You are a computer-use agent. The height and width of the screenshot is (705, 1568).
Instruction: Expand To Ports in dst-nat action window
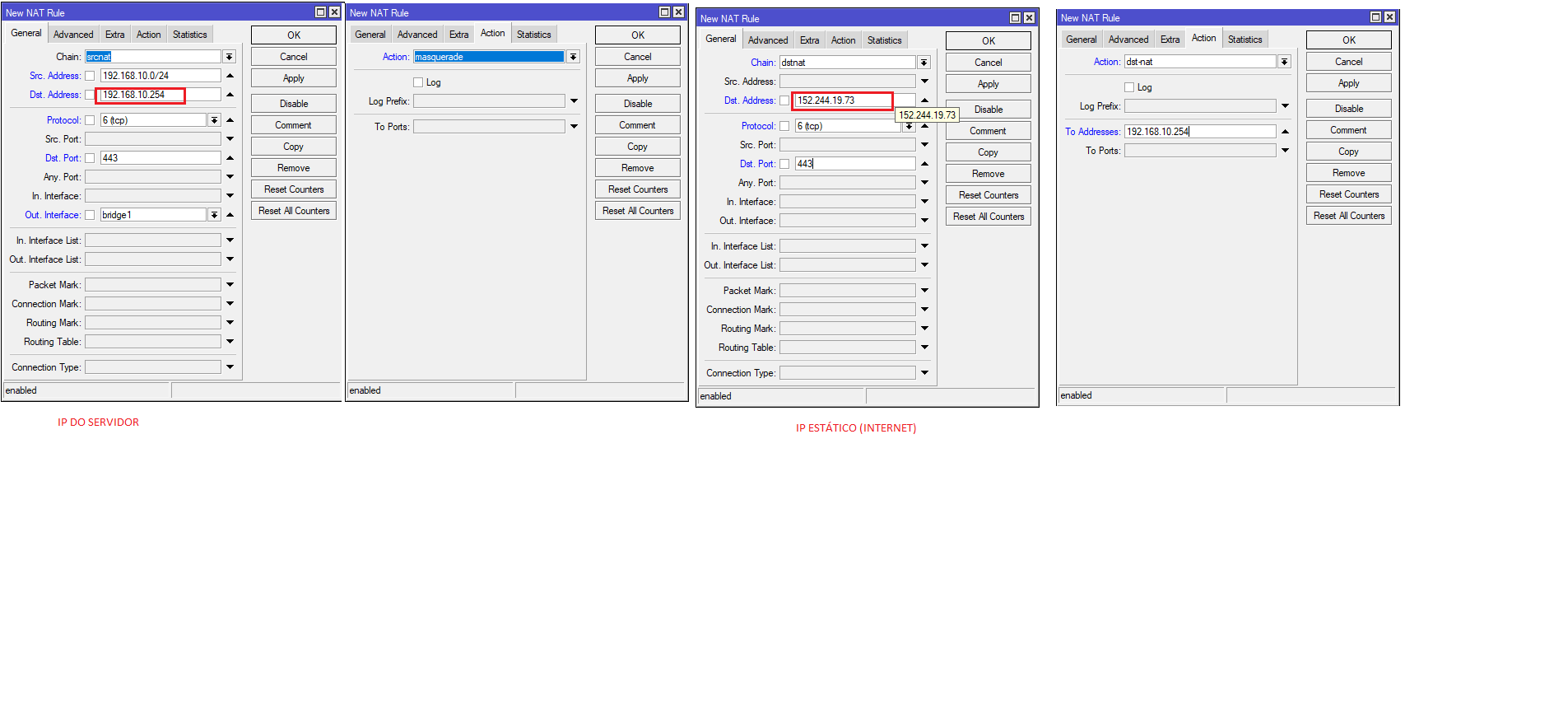(x=1285, y=151)
